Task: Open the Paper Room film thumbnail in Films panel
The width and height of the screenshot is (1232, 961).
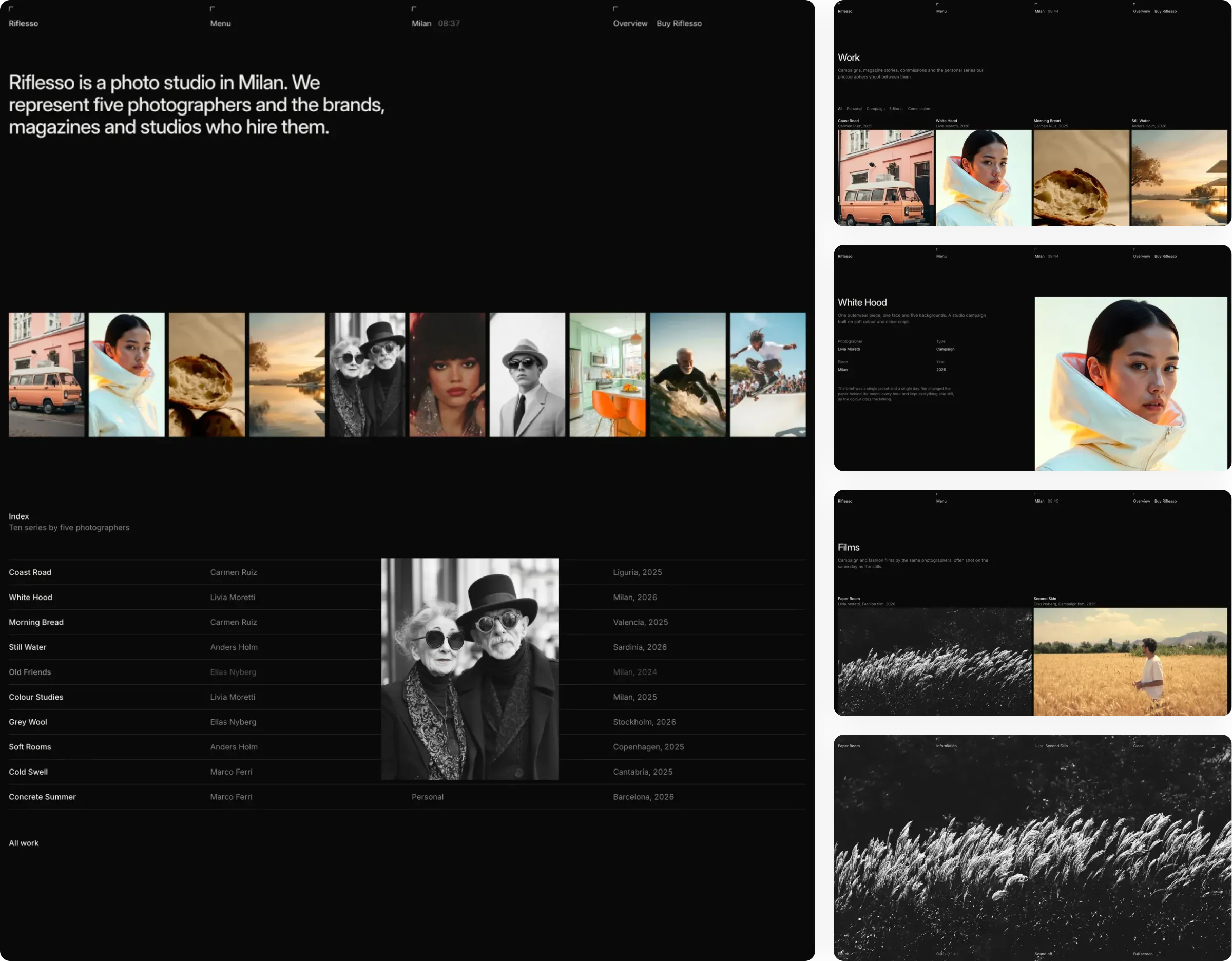Action: [x=935, y=662]
